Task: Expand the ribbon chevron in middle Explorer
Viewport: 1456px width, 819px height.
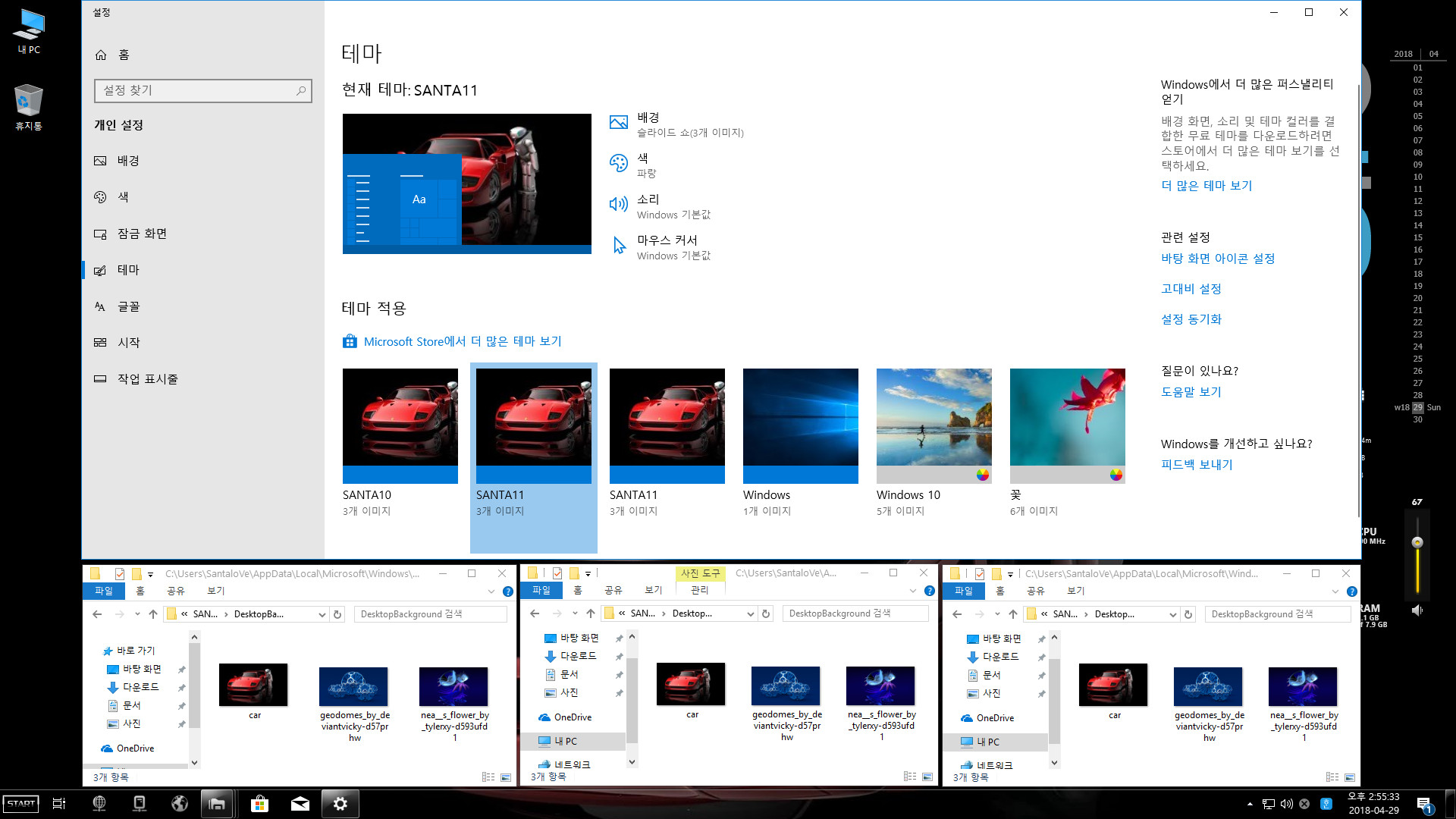Action: coord(912,591)
